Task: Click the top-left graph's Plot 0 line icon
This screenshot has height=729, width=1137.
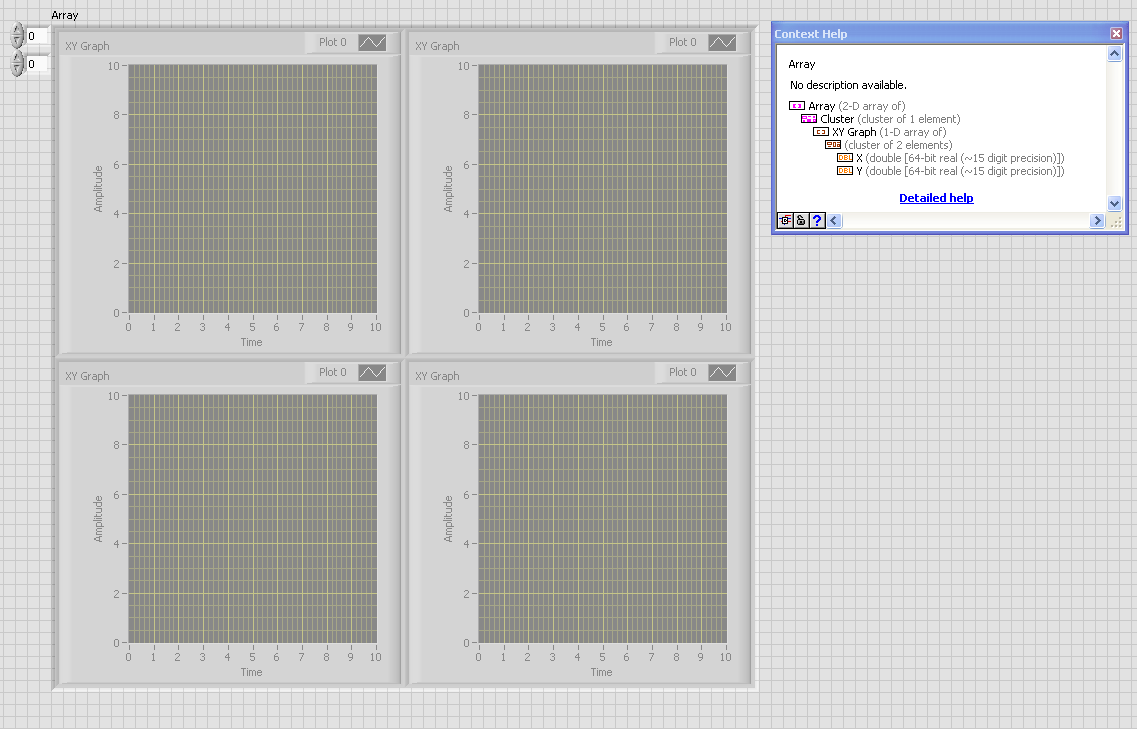Action: click(372, 43)
